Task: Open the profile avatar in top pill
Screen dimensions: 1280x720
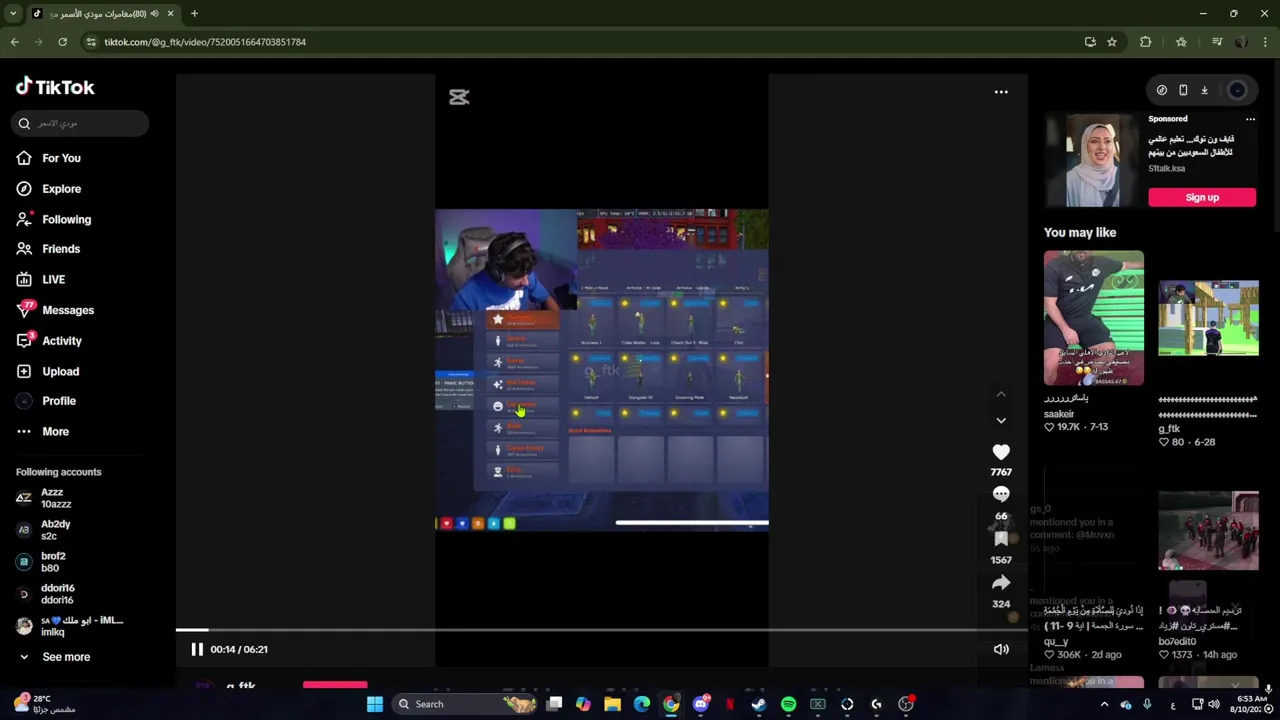Action: click(1237, 90)
